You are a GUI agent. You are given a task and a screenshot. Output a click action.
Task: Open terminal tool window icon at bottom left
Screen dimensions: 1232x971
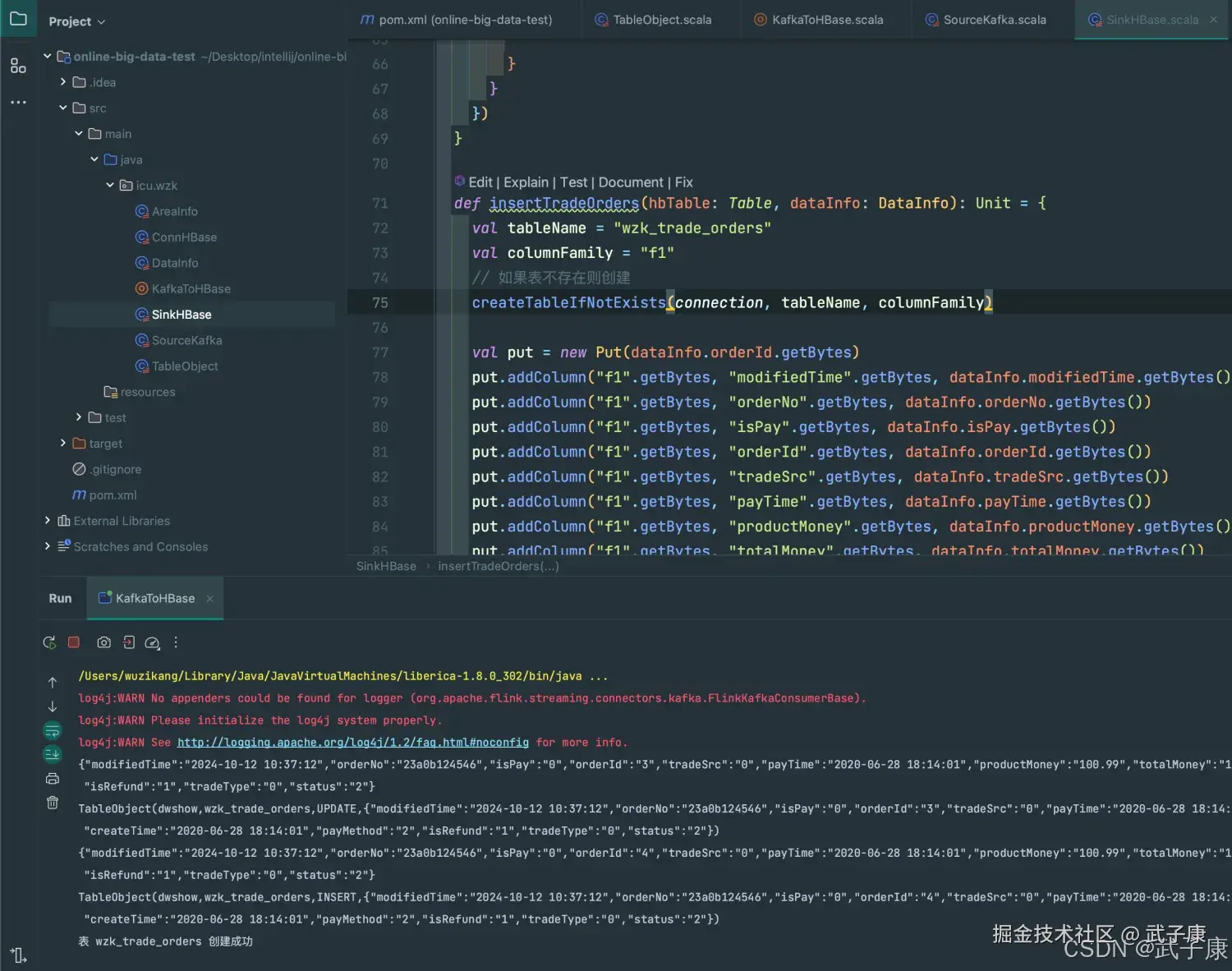click(x=18, y=955)
